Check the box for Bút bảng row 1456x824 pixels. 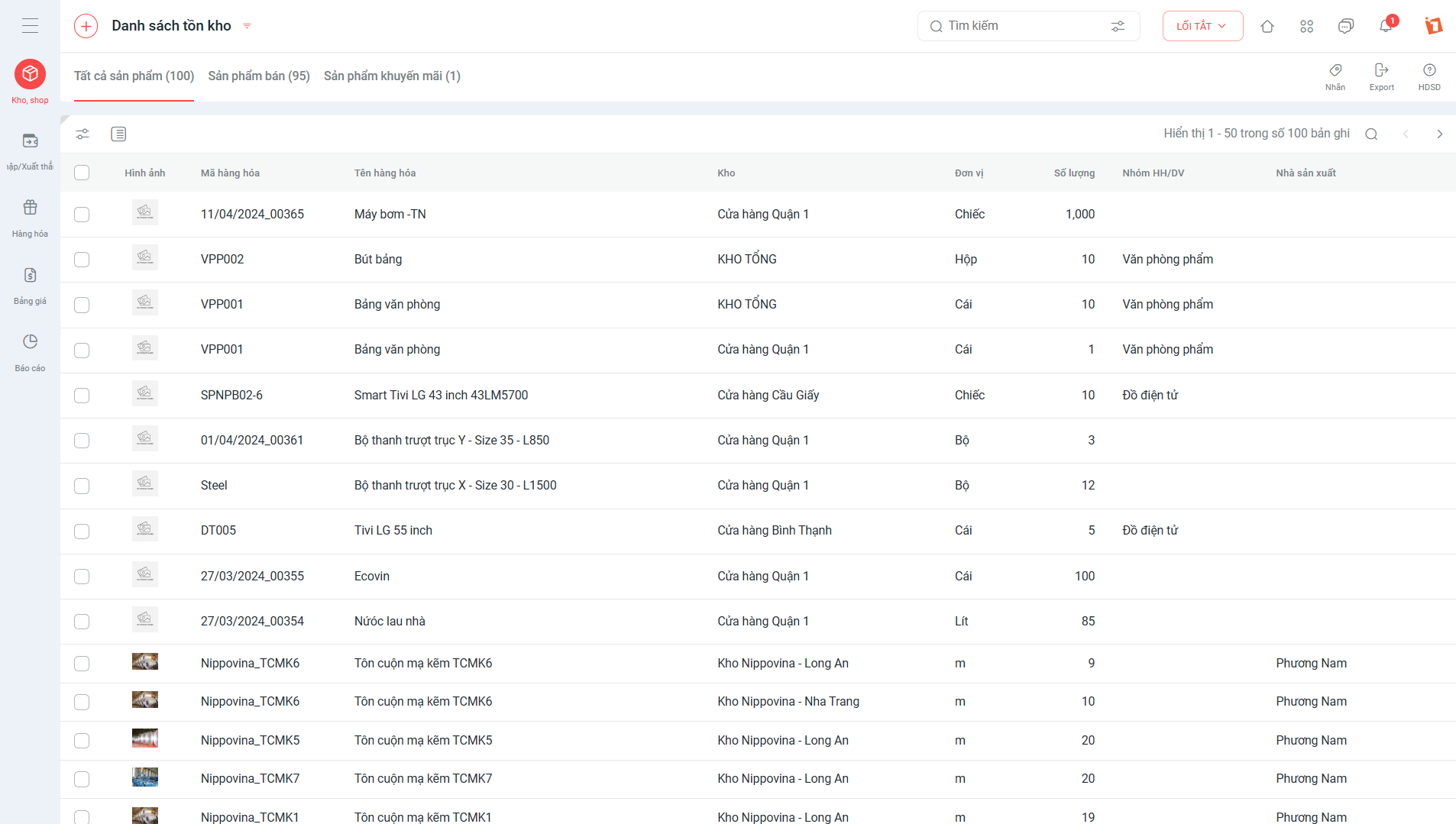(x=82, y=260)
